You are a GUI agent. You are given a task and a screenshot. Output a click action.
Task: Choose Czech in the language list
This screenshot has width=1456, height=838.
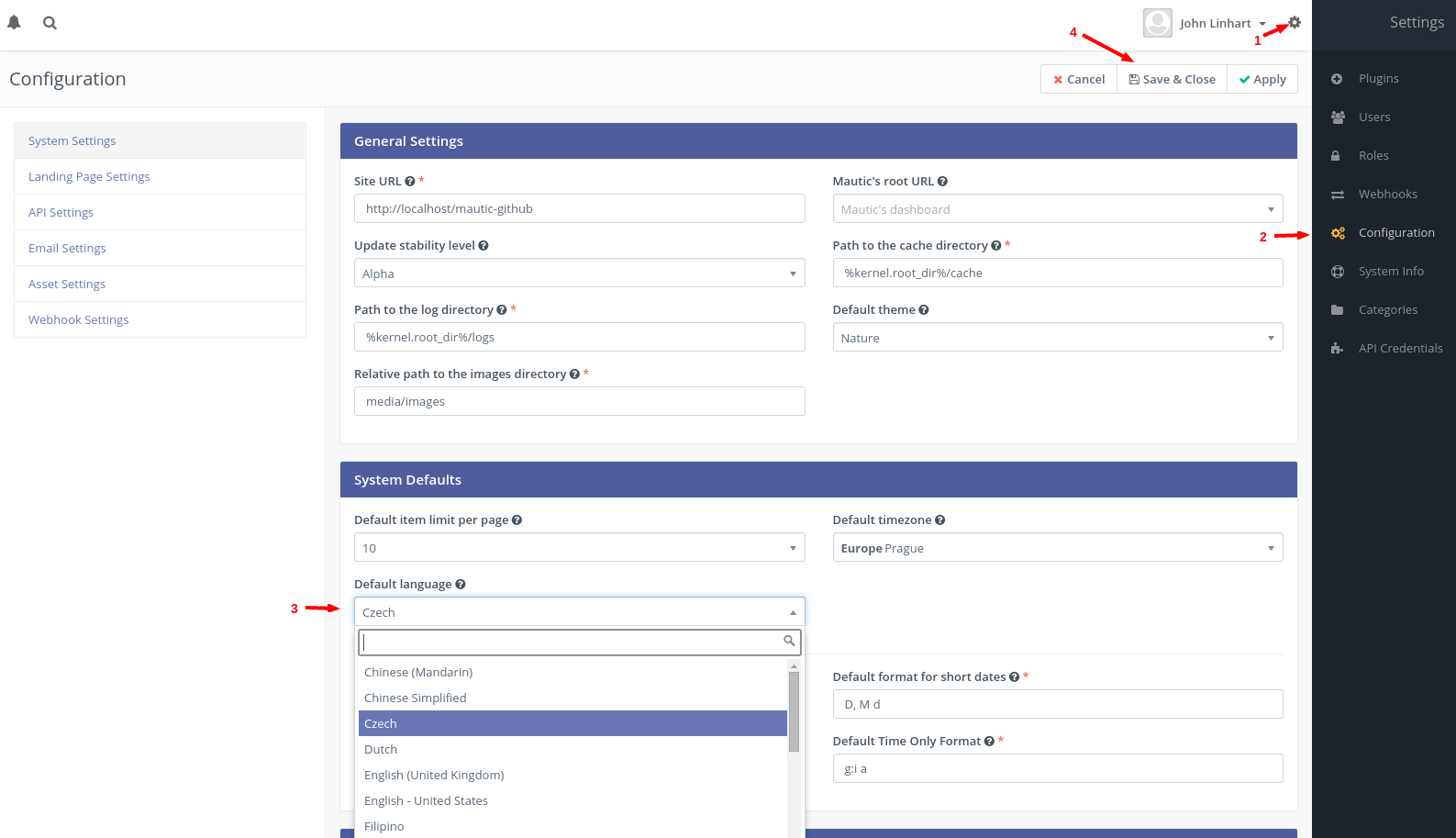(572, 724)
